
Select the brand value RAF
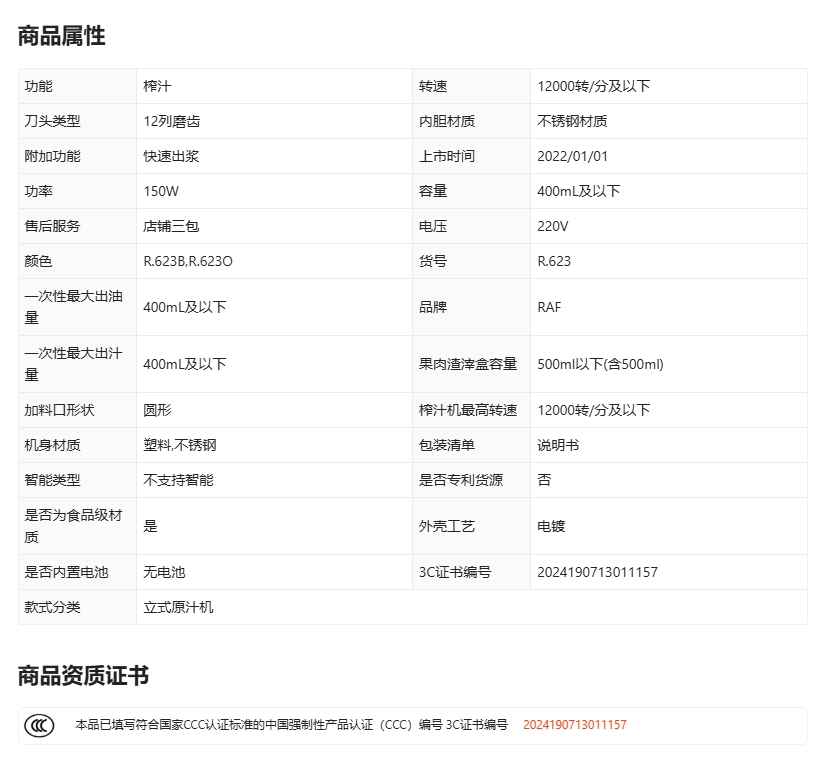[549, 307]
